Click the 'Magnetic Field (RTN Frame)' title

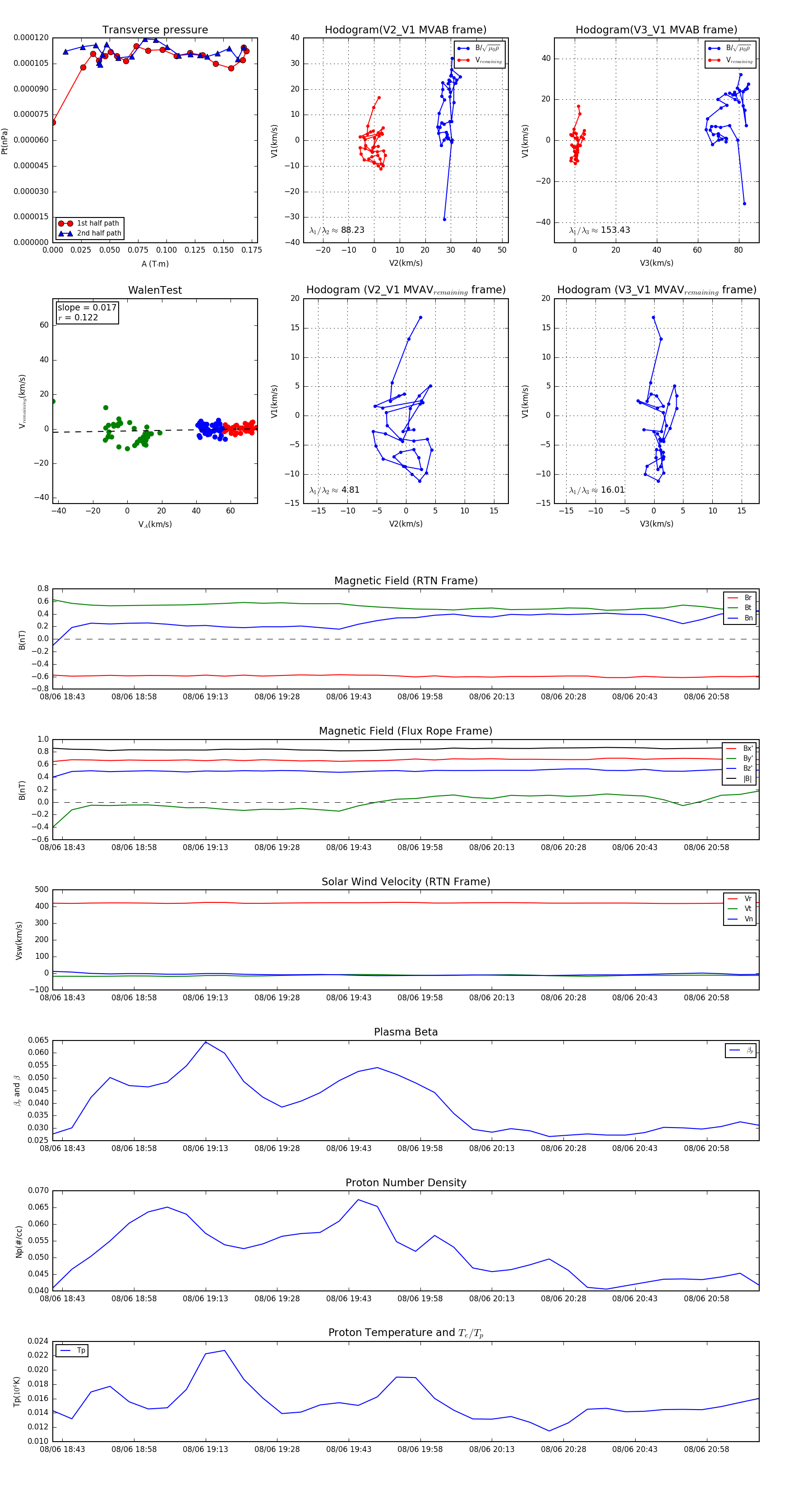coord(406,581)
